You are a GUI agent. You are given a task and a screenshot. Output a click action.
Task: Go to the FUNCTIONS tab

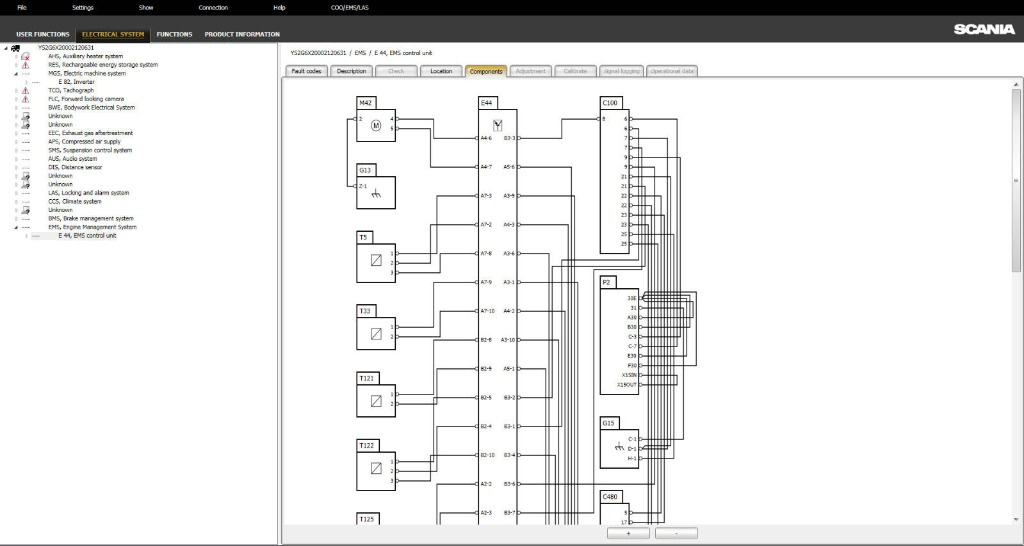pyautogui.click(x=174, y=35)
